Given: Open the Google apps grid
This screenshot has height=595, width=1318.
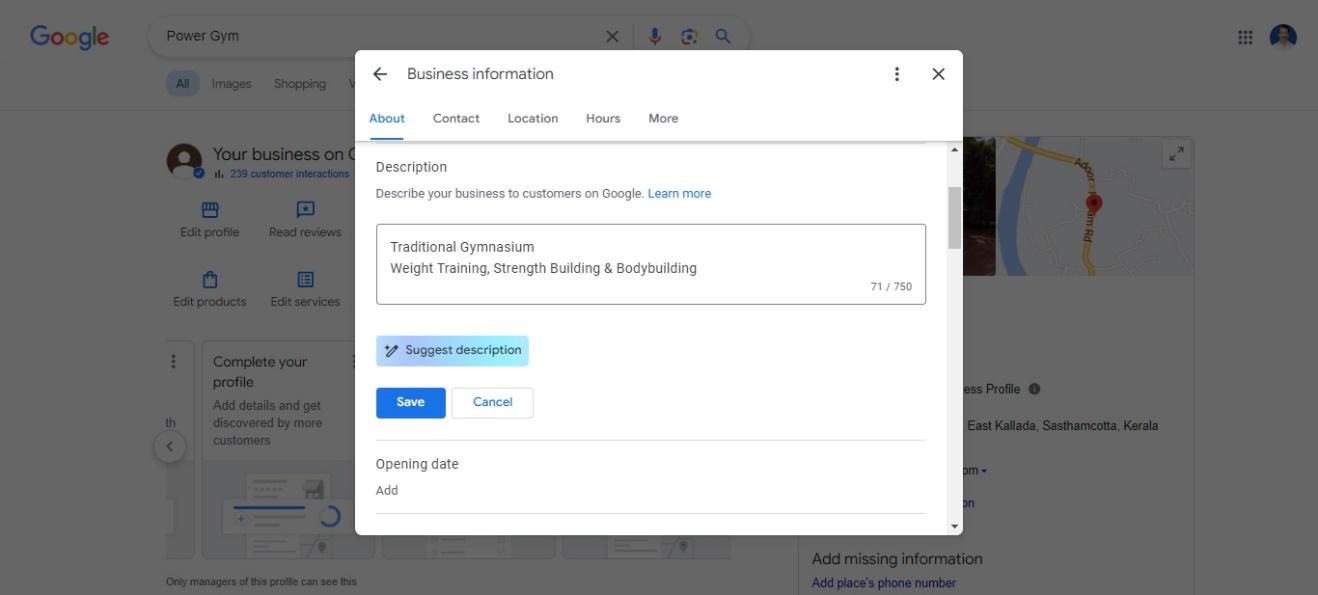Looking at the screenshot, I should (1245, 37).
